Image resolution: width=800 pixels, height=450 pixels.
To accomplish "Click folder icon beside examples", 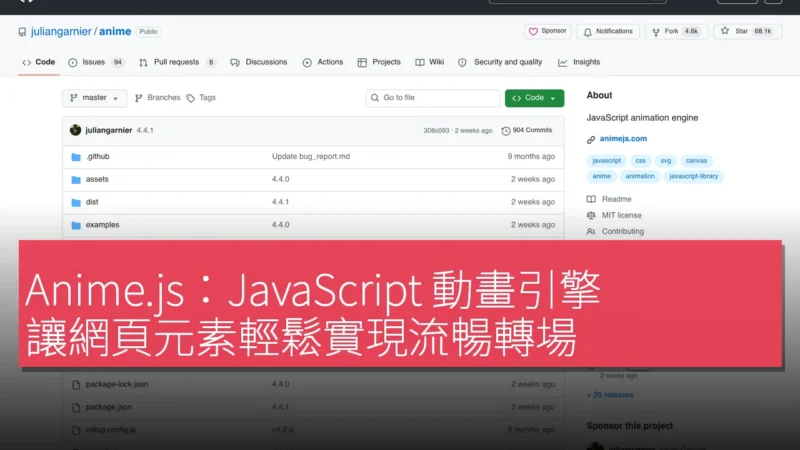I will point(76,225).
